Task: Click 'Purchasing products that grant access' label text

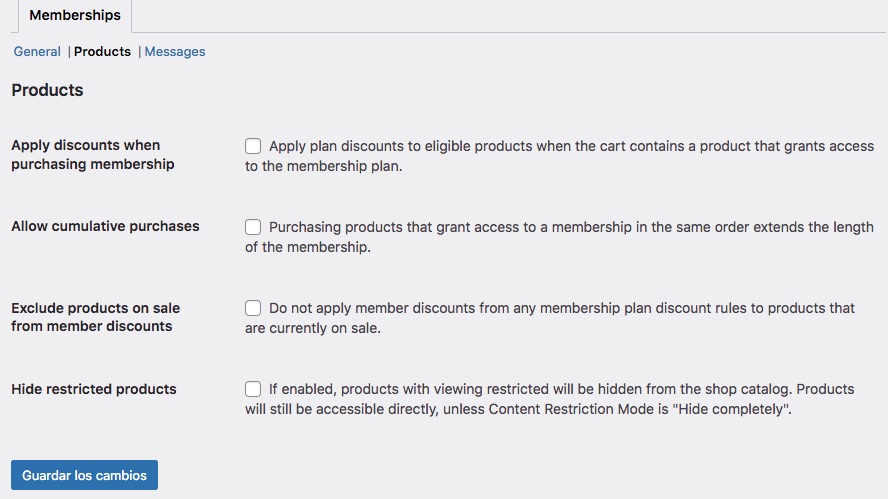Action: coord(560,237)
